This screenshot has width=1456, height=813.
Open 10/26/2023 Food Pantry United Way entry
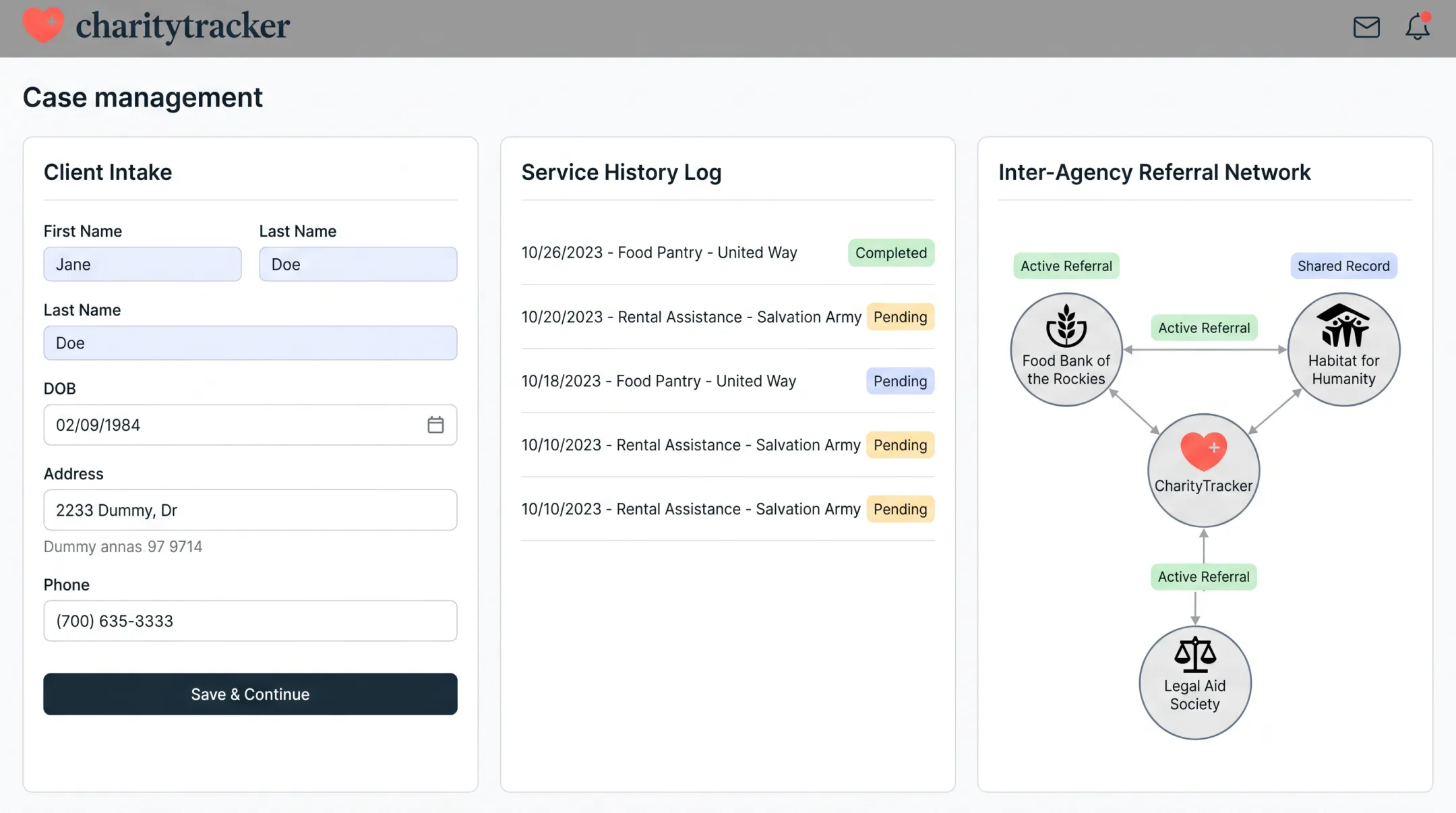(728, 253)
